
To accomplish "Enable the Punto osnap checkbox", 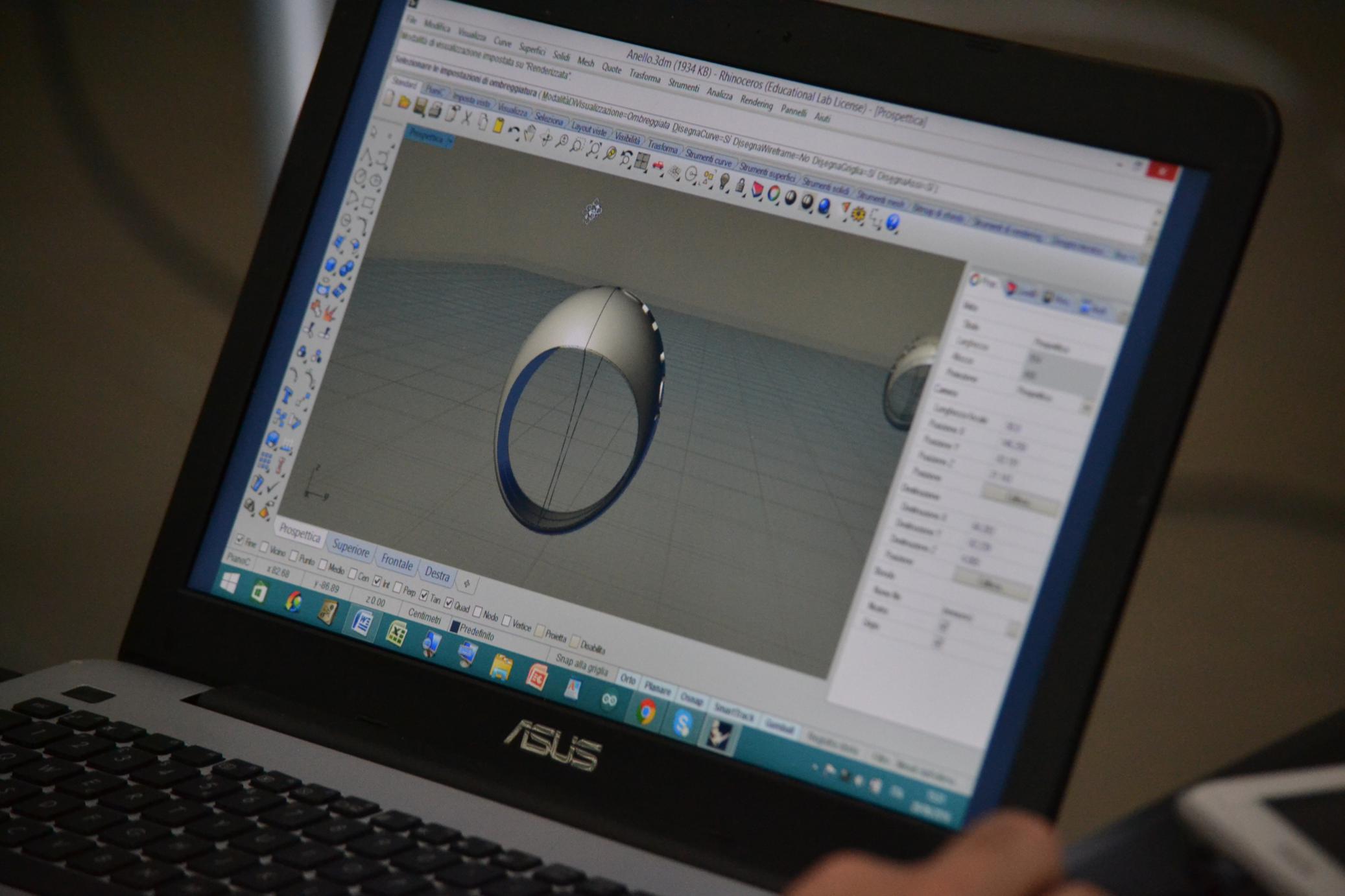I will (x=294, y=556).
